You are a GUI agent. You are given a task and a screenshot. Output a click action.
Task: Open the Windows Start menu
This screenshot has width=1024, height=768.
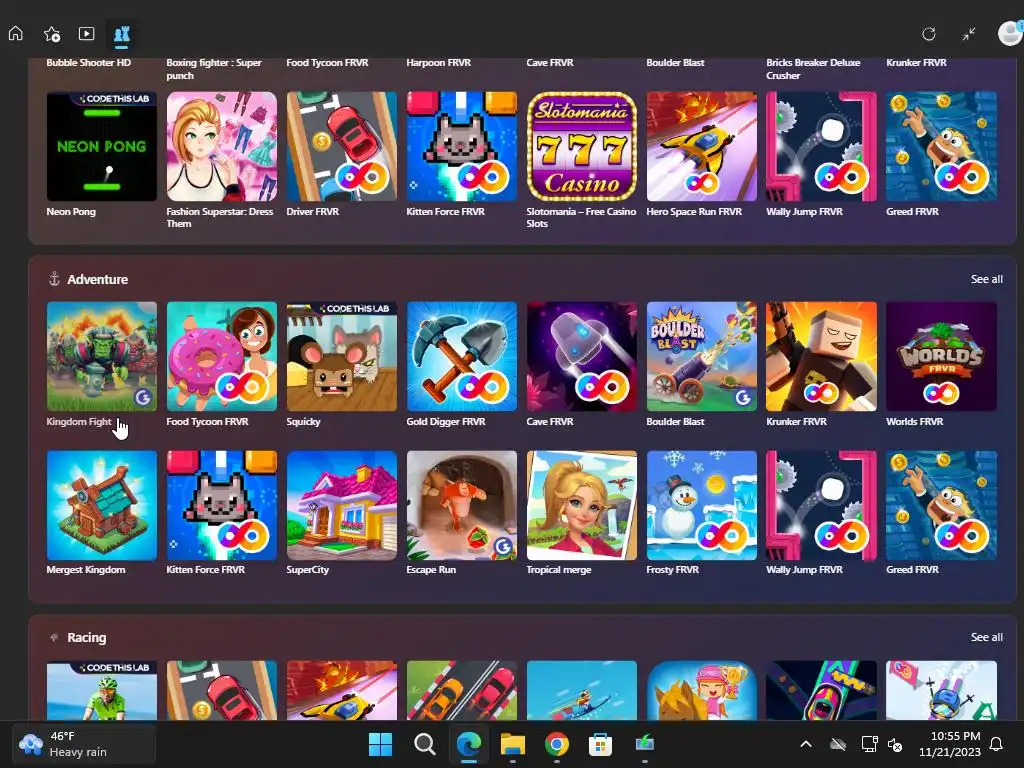[x=380, y=744]
